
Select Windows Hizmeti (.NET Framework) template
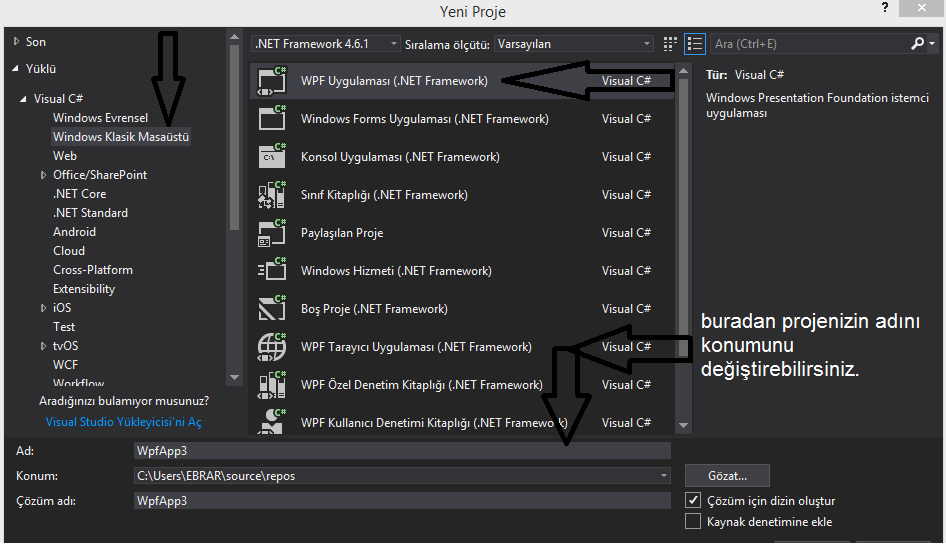462,271
